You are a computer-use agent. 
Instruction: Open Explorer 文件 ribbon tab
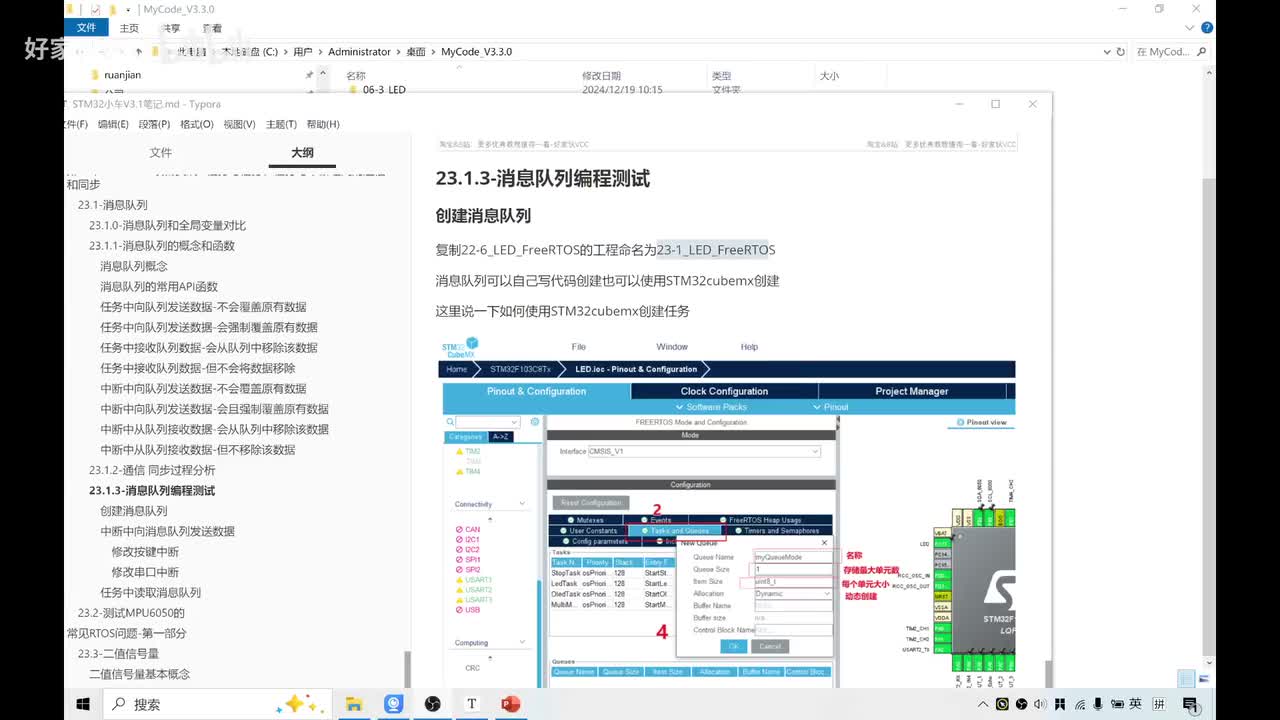pos(86,28)
